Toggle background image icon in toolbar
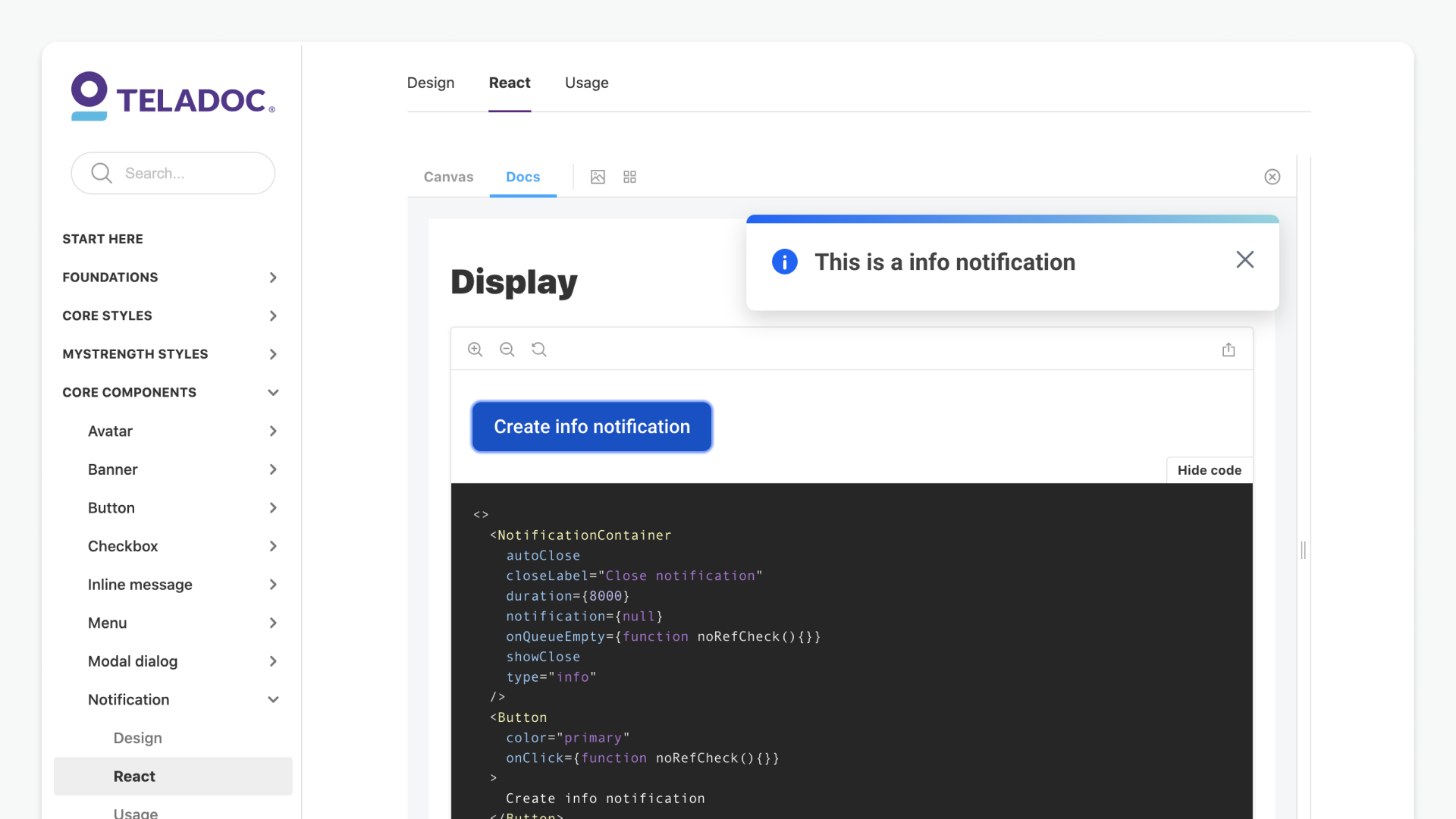1456x819 pixels. coord(598,177)
